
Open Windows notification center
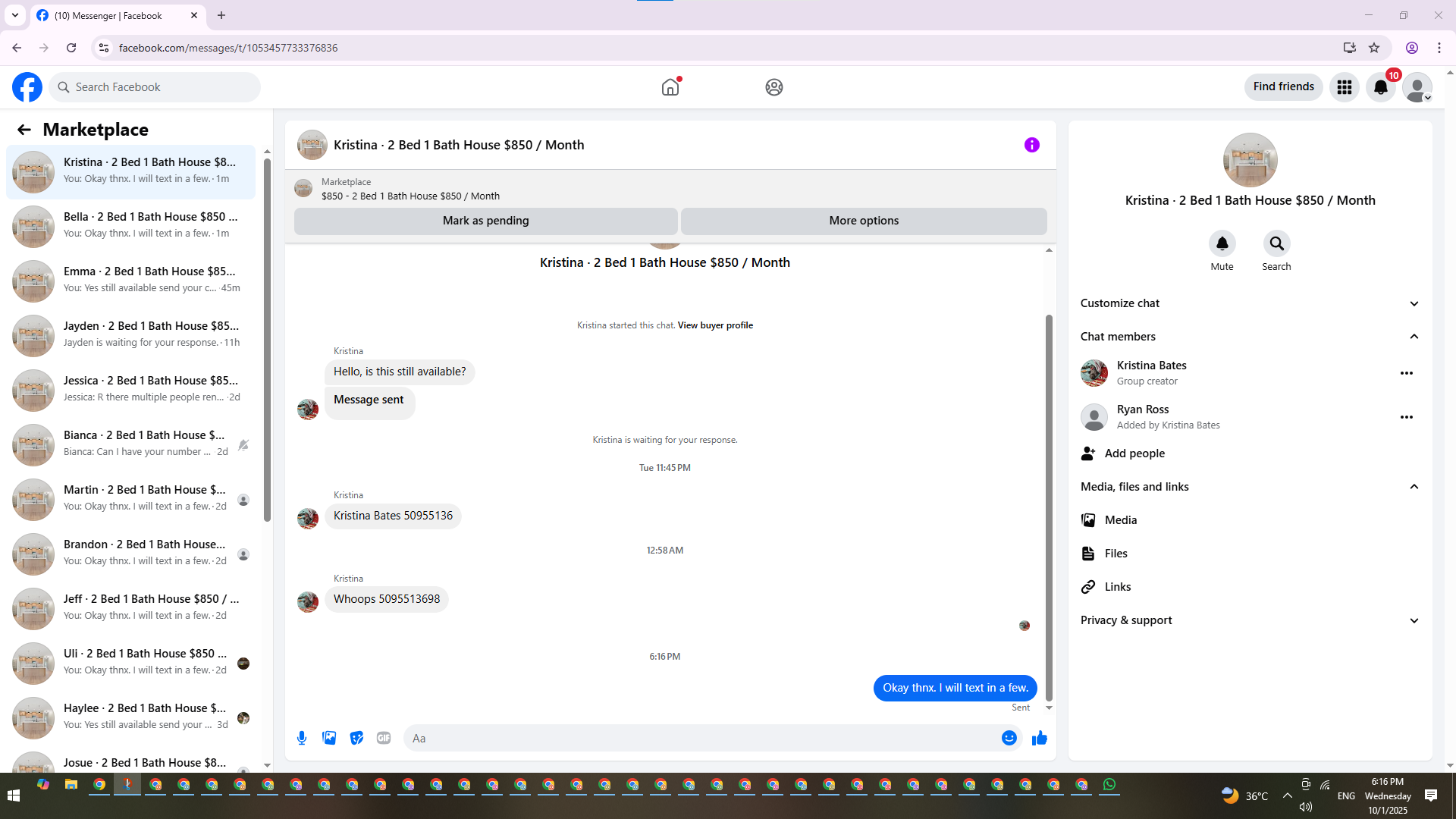click(x=1431, y=795)
